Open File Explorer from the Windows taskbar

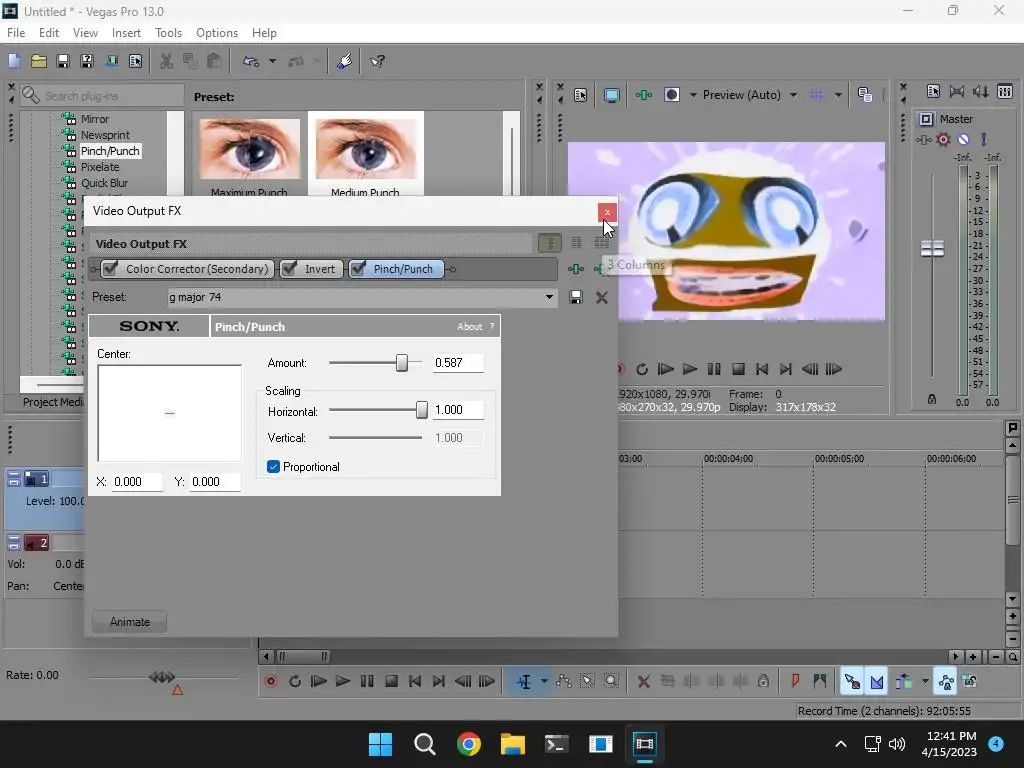513,744
